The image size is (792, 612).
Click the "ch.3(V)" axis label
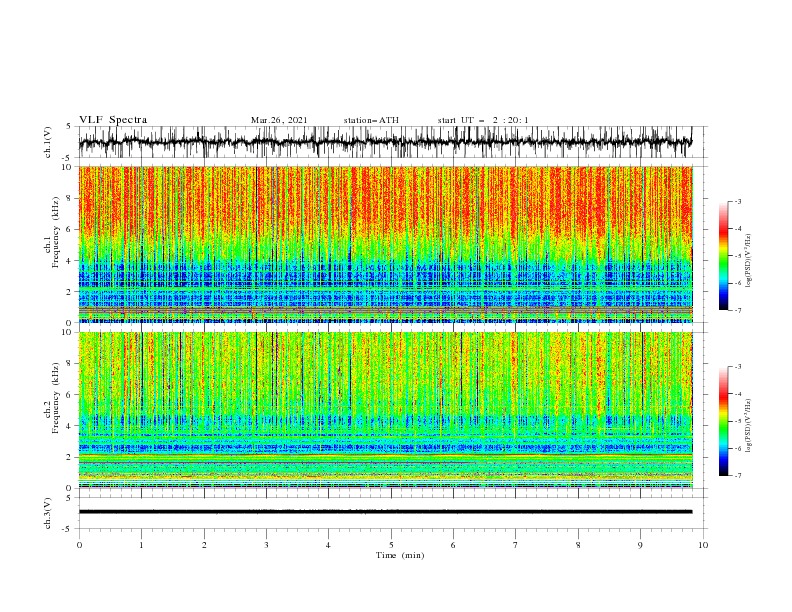coord(48,513)
